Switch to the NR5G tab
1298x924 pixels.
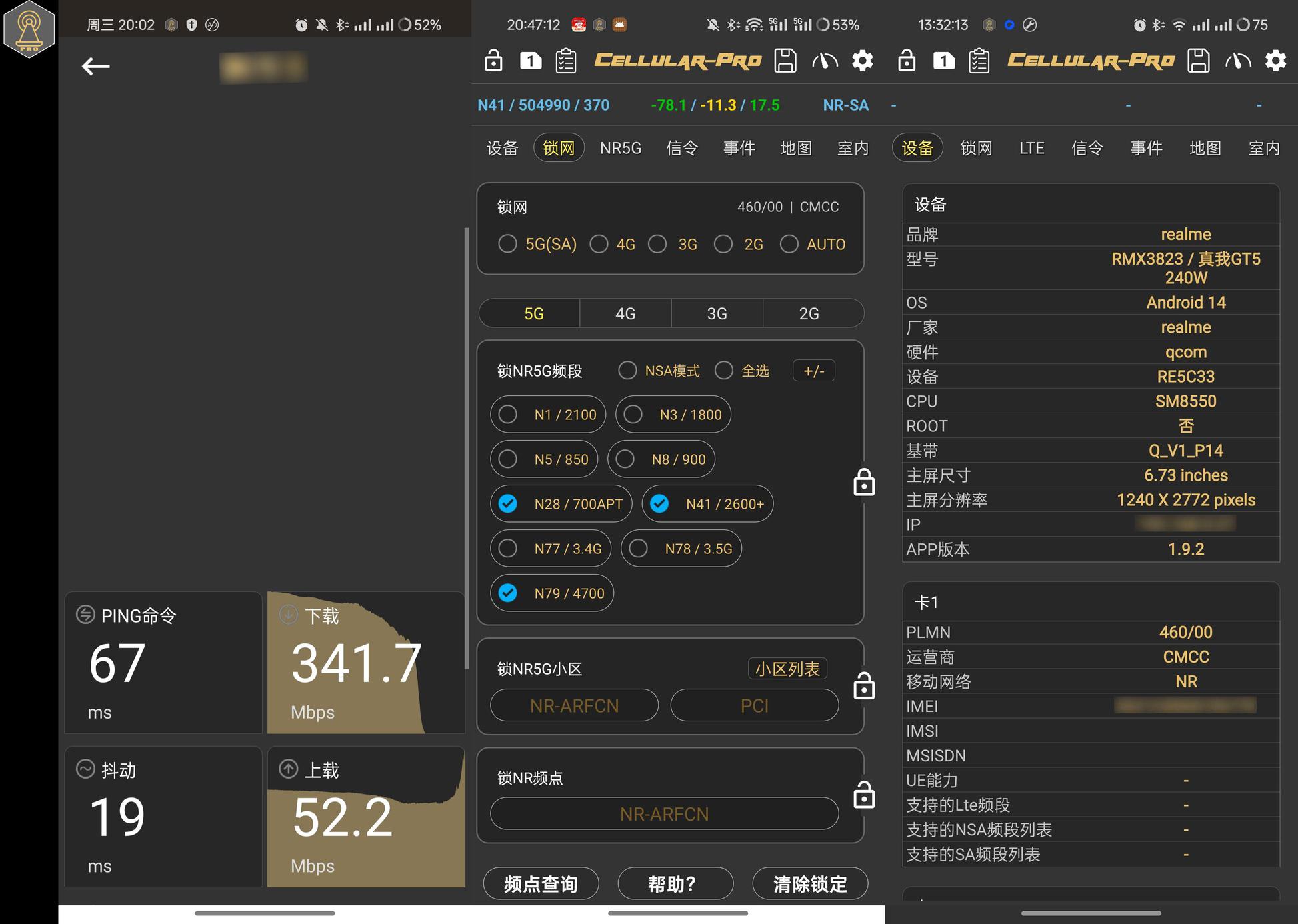[620, 148]
